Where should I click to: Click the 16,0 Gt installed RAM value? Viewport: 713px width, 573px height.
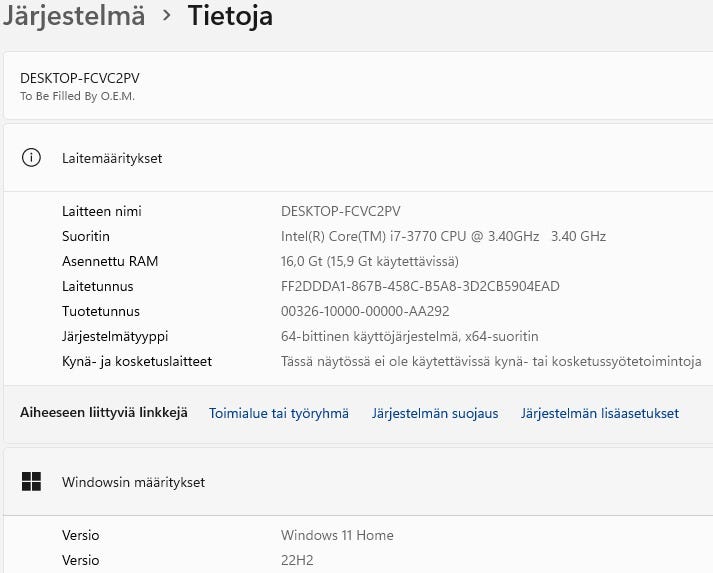[369, 261]
